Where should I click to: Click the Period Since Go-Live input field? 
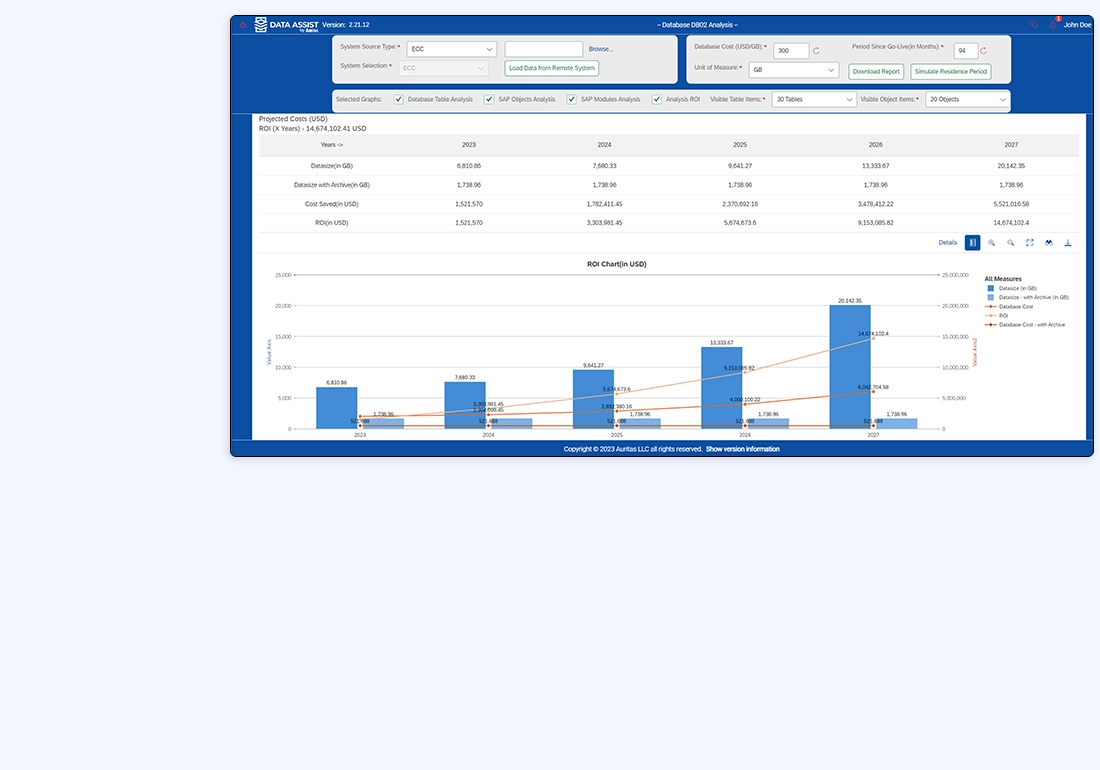click(x=965, y=50)
